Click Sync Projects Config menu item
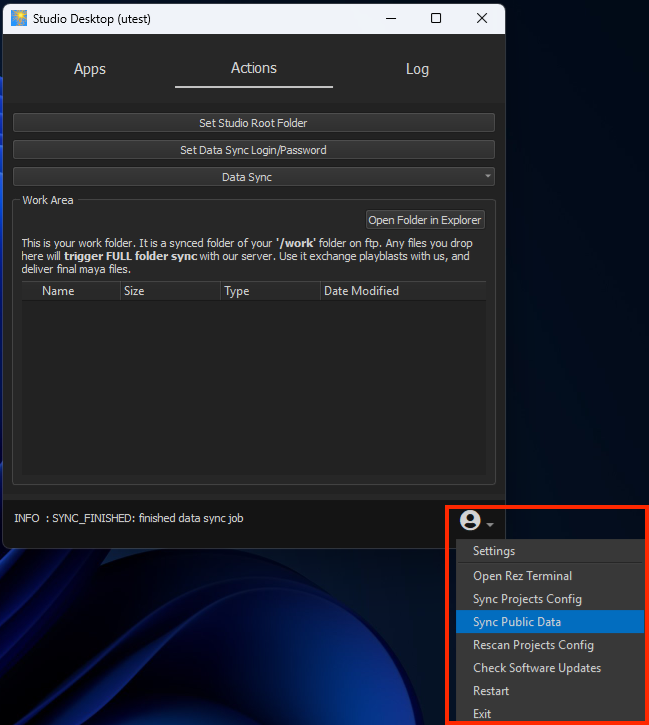This screenshot has width=649, height=725. pyautogui.click(x=527, y=599)
